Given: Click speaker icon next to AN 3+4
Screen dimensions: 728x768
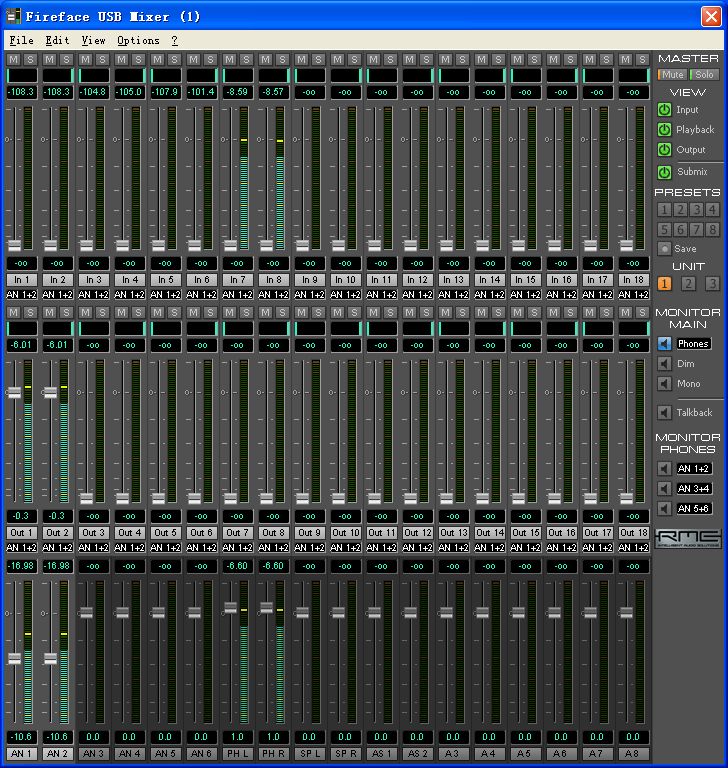Looking at the screenshot, I should [664, 489].
